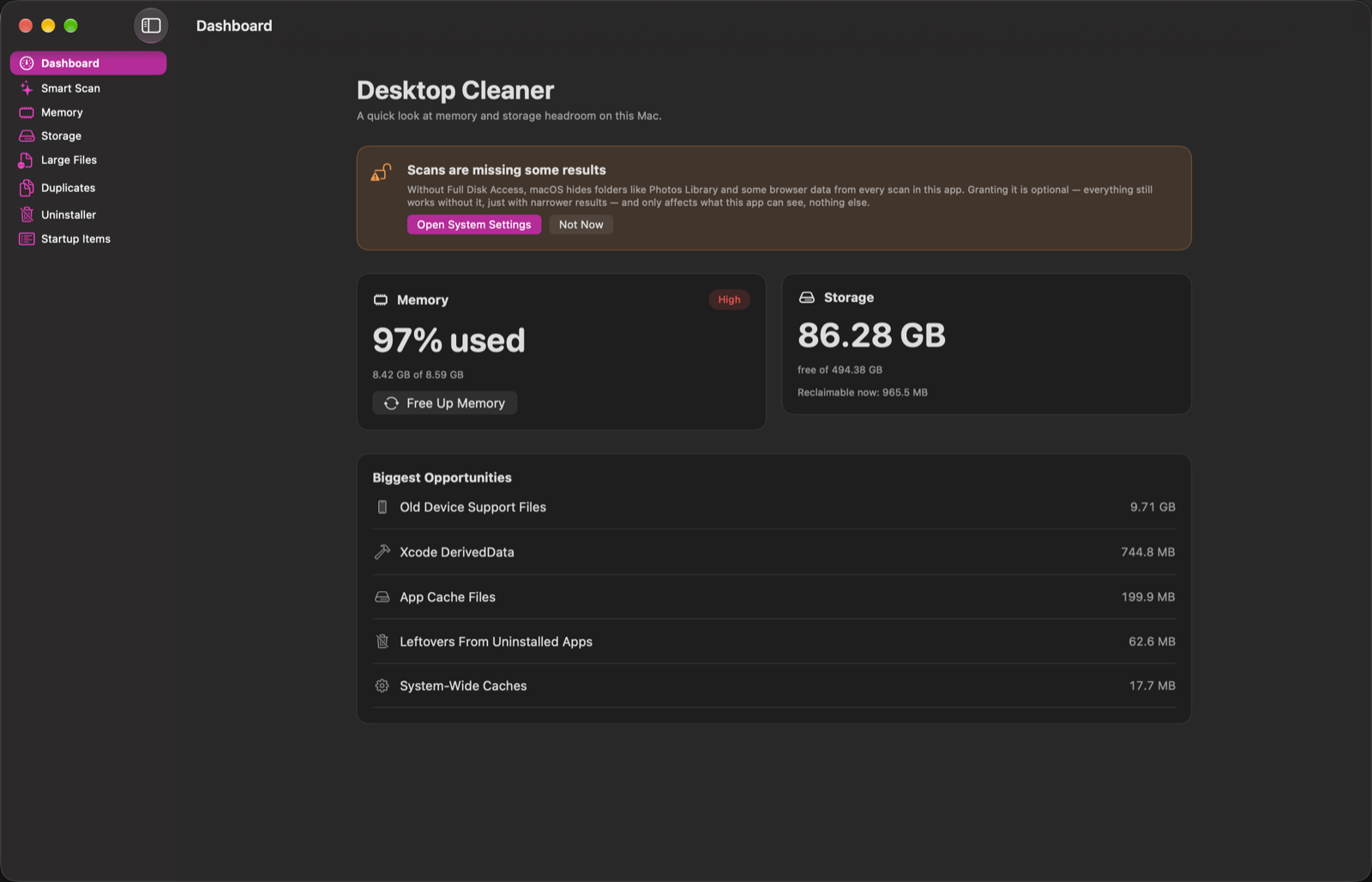This screenshot has height=882, width=1372.
Task: Dismiss the banner with Not Now
Action: tap(581, 225)
